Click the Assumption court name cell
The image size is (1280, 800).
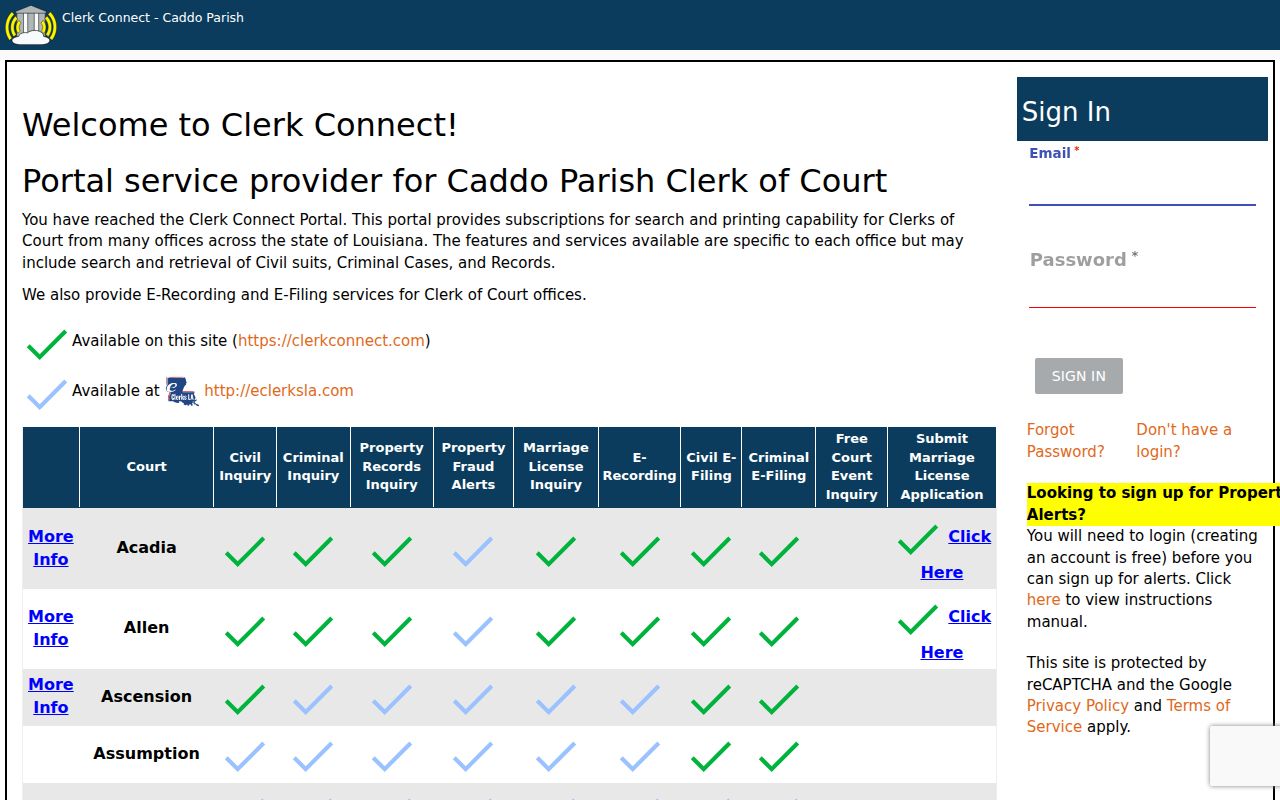(146, 754)
